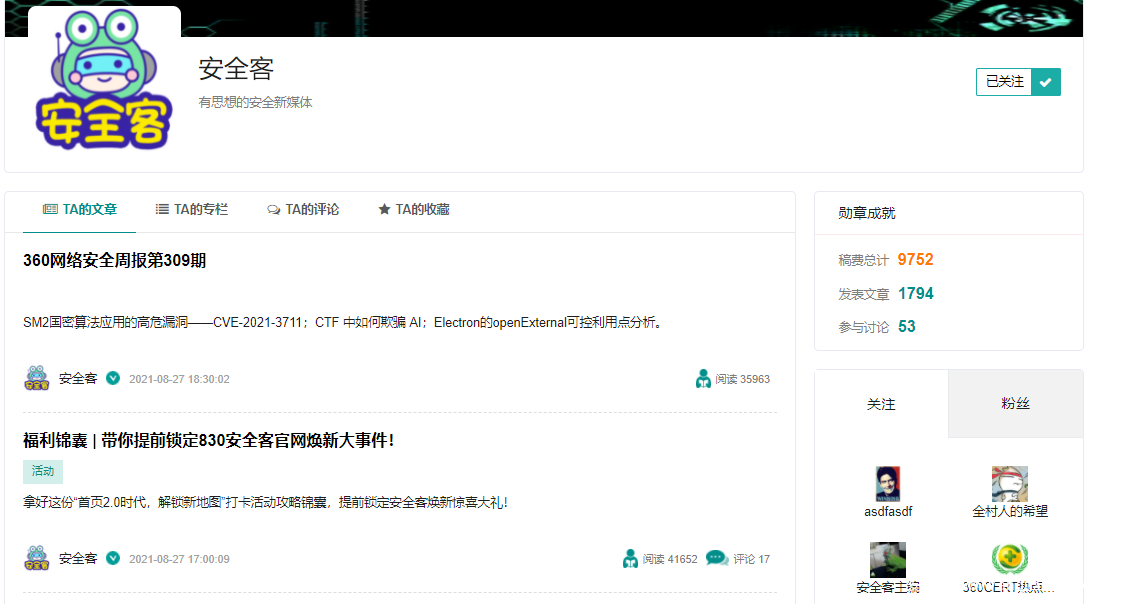Click the 活动 tag label
Screen dimensions: 1123x604
pyautogui.click(x=43, y=471)
